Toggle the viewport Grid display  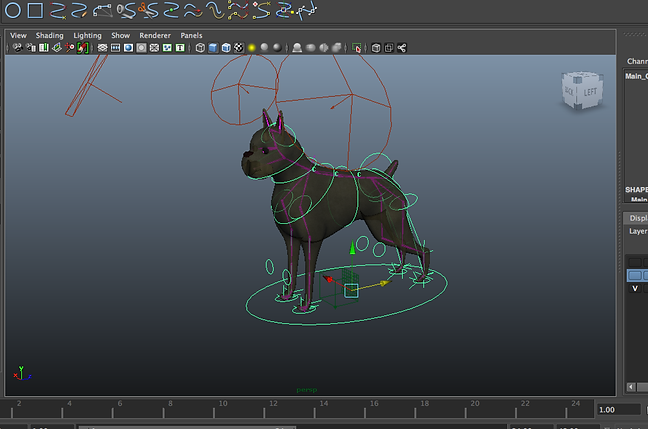click(102, 48)
